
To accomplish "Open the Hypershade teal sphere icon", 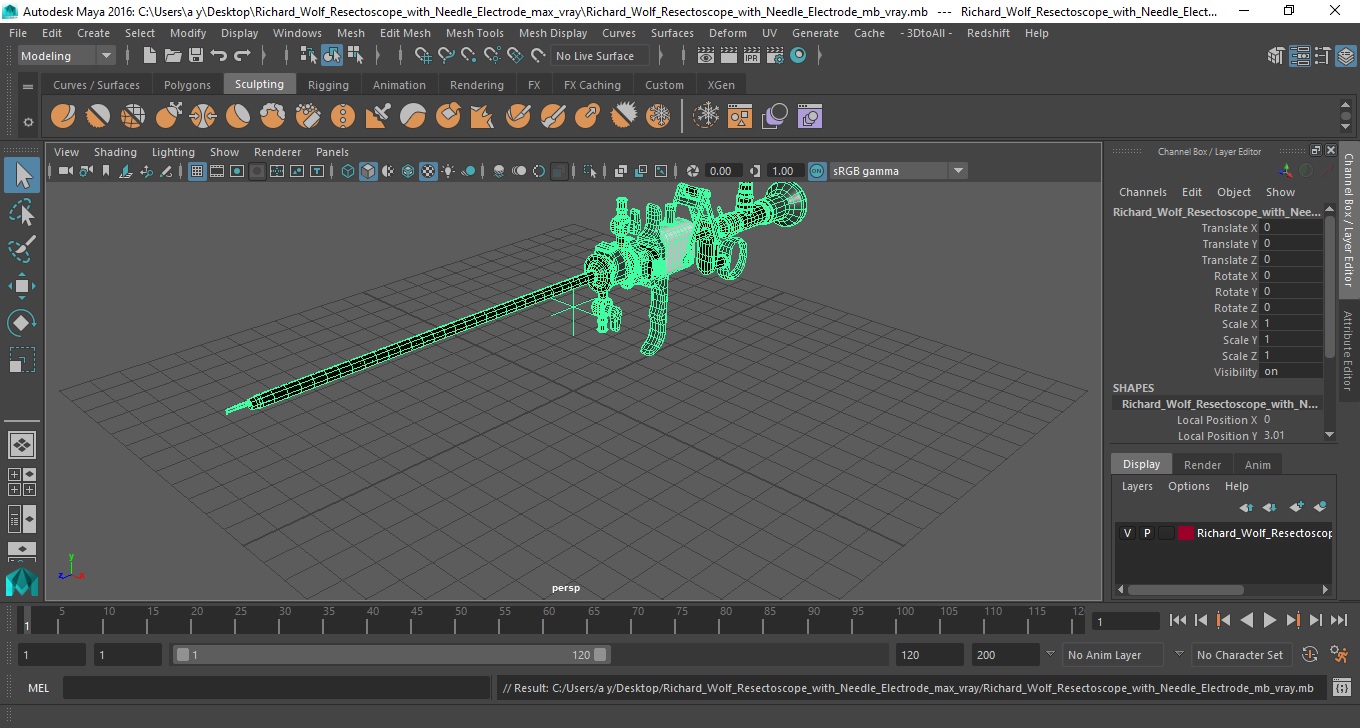I will point(798,56).
